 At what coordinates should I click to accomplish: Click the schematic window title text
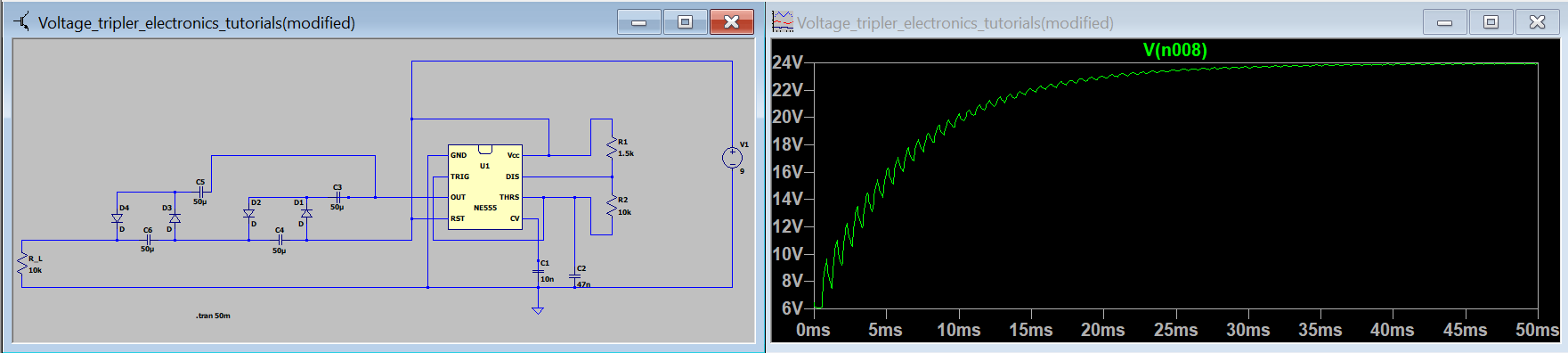(197, 23)
